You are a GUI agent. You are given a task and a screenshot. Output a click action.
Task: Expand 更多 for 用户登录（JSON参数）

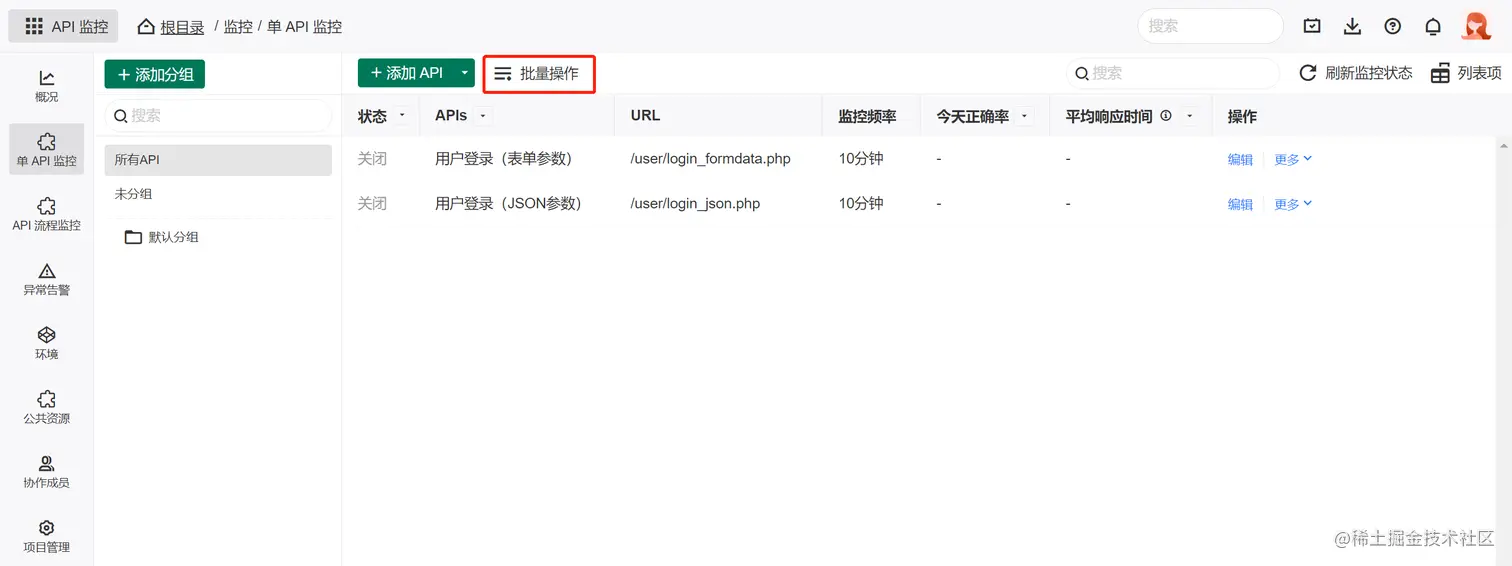(1293, 204)
